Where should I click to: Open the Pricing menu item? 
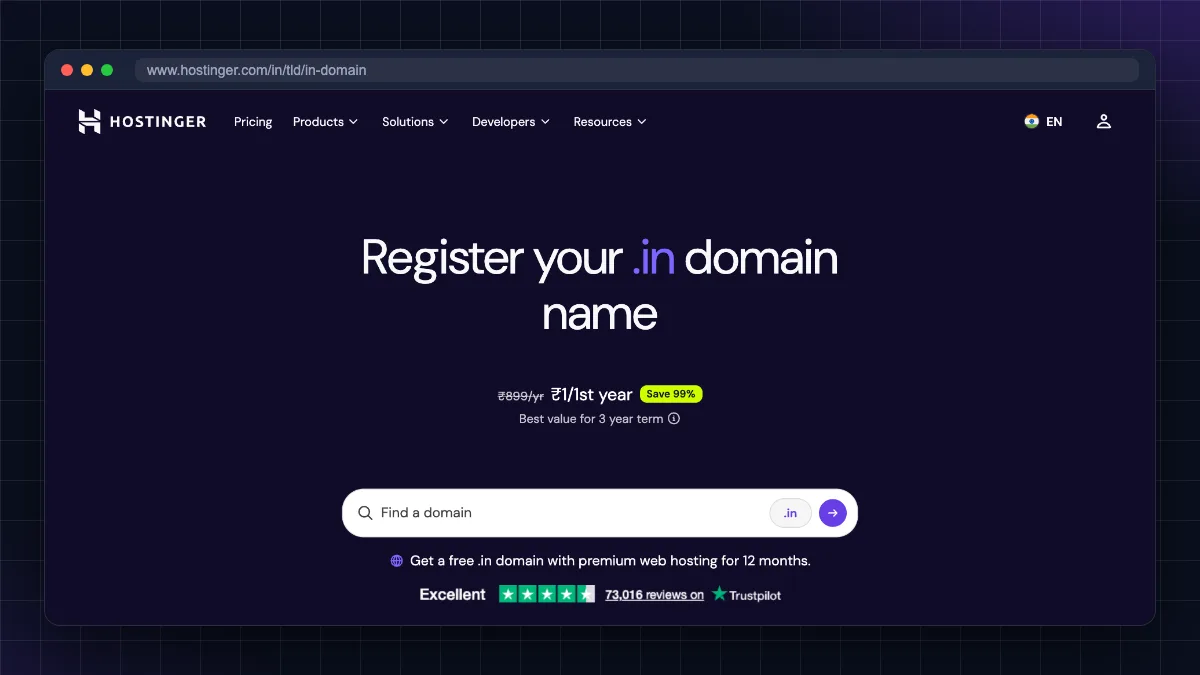(253, 122)
